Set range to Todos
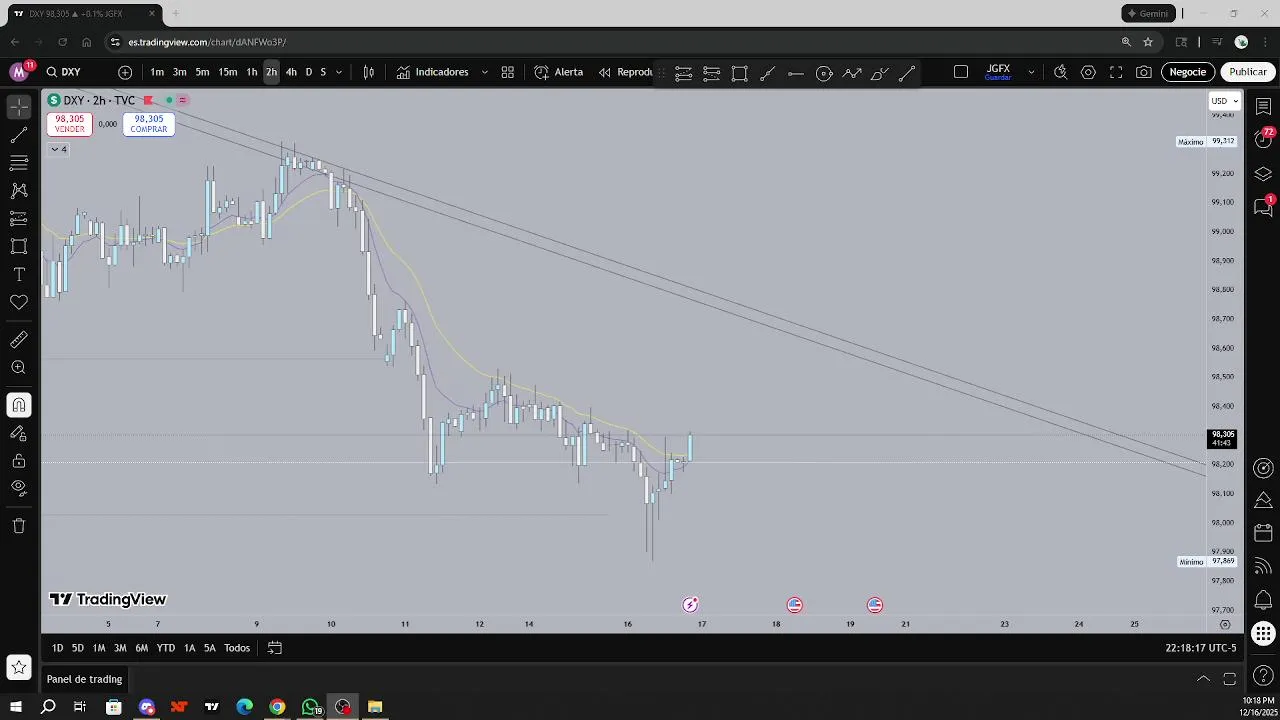Image resolution: width=1280 pixels, height=720 pixels. point(237,648)
